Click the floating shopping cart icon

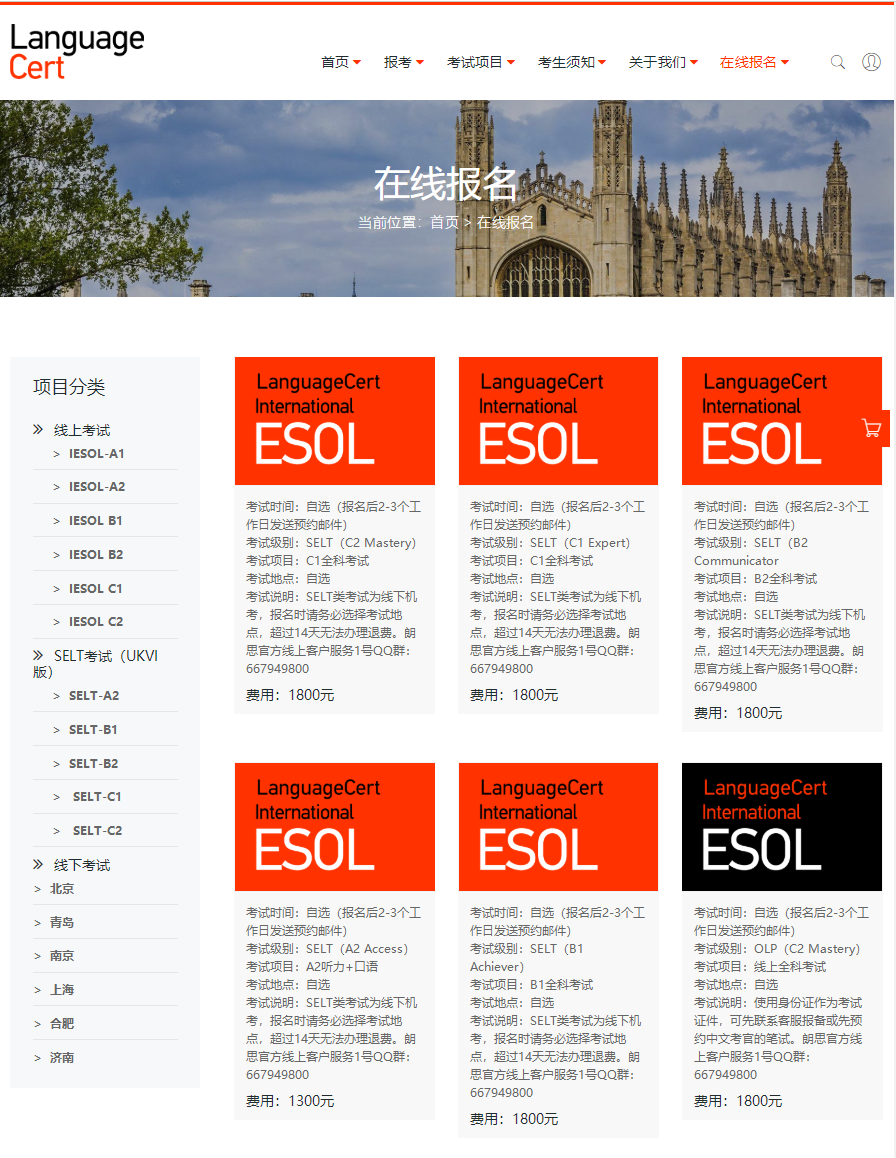(x=872, y=428)
